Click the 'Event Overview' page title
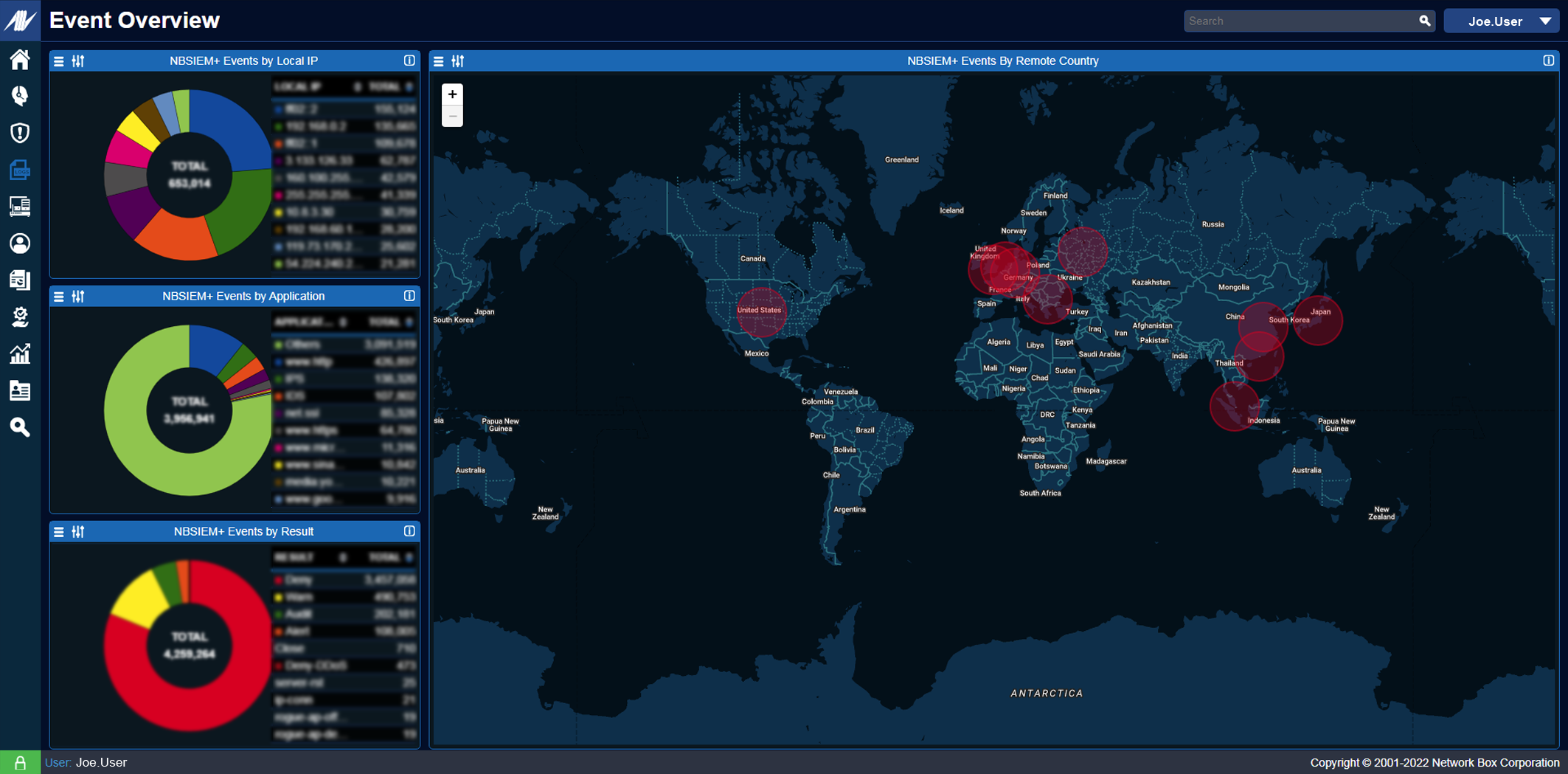 click(134, 20)
